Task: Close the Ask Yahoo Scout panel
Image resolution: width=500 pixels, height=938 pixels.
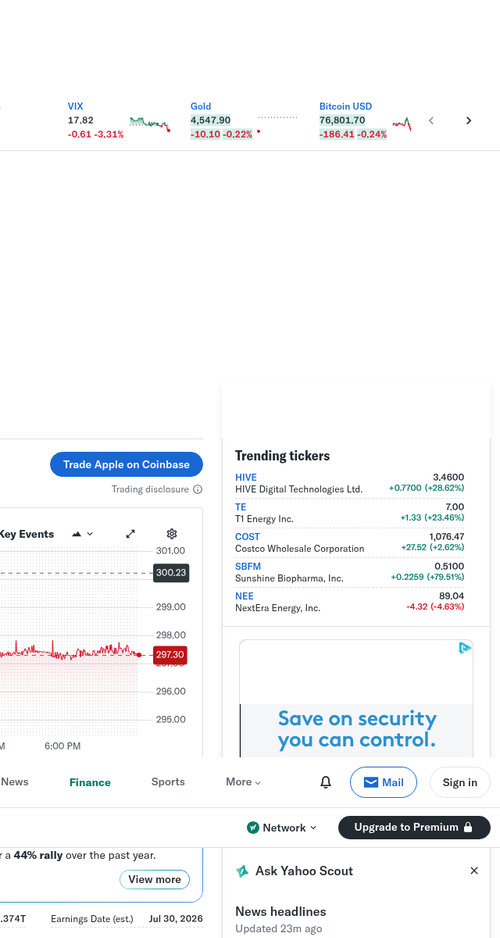Action: [x=474, y=870]
